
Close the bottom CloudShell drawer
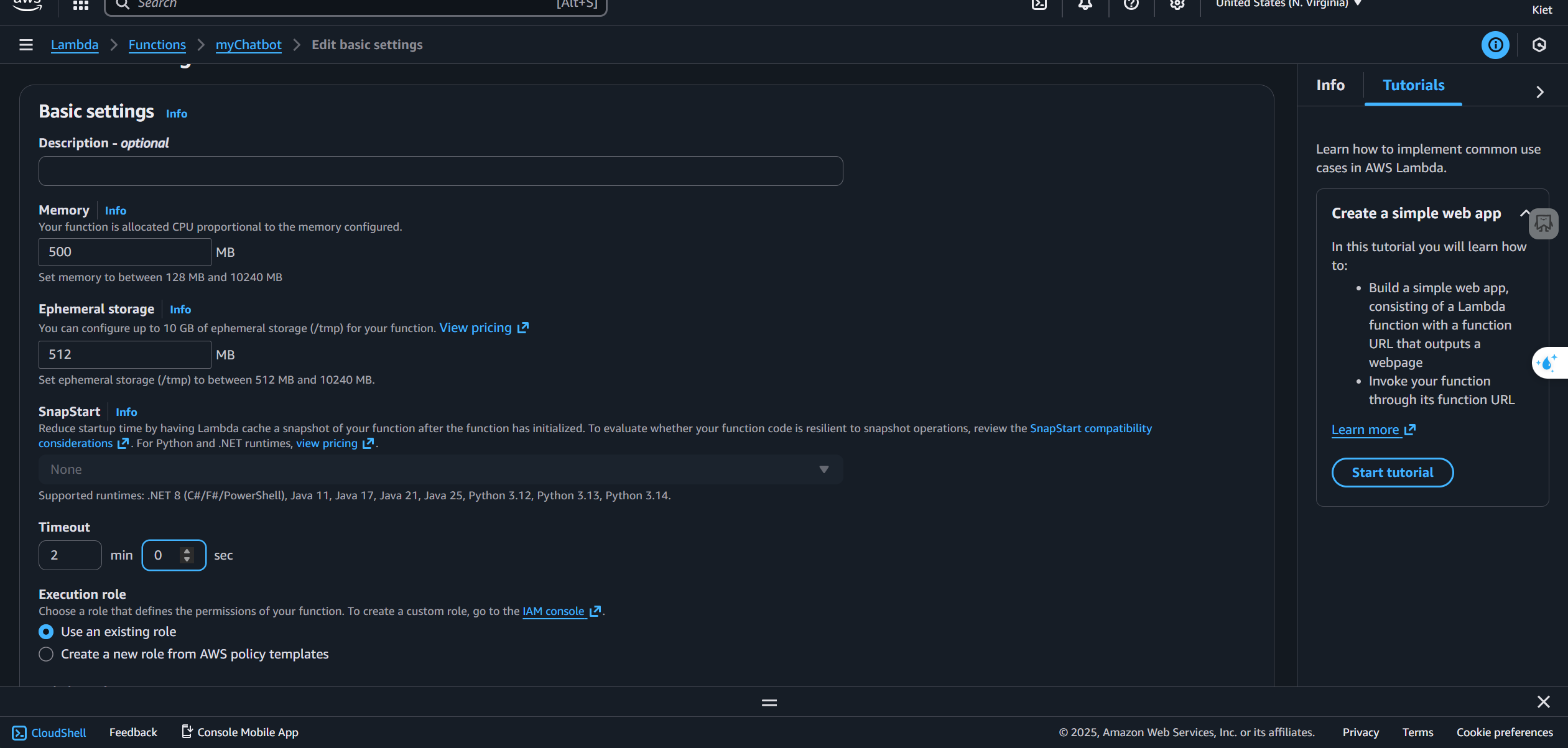pos(1544,702)
